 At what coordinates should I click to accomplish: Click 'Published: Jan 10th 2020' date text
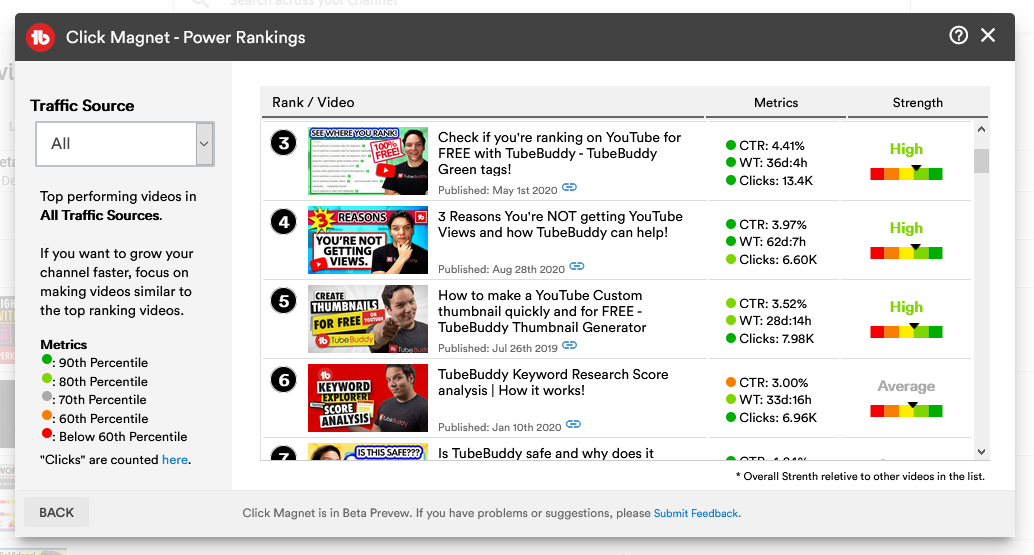point(500,428)
